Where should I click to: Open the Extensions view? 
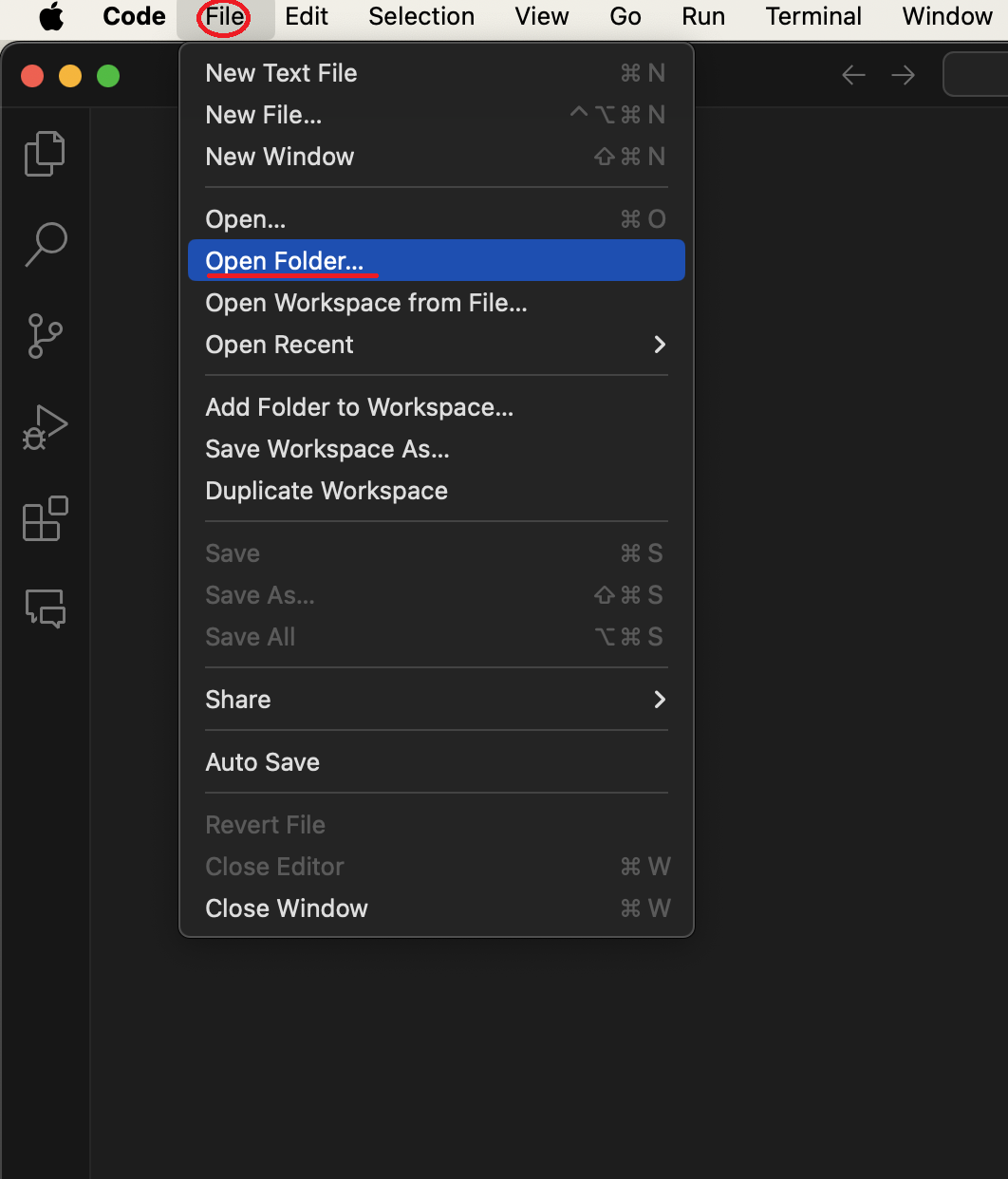click(45, 518)
